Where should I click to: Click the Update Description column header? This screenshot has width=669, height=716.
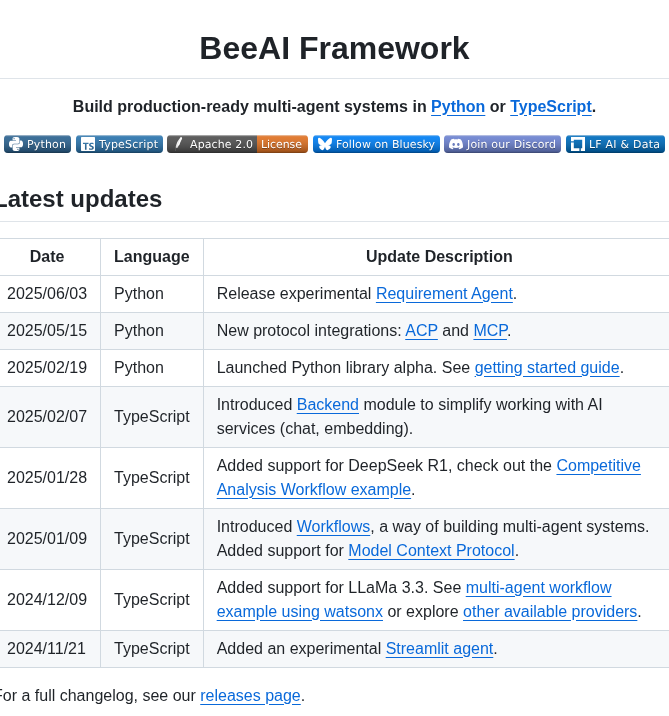[x=439, y=257]
